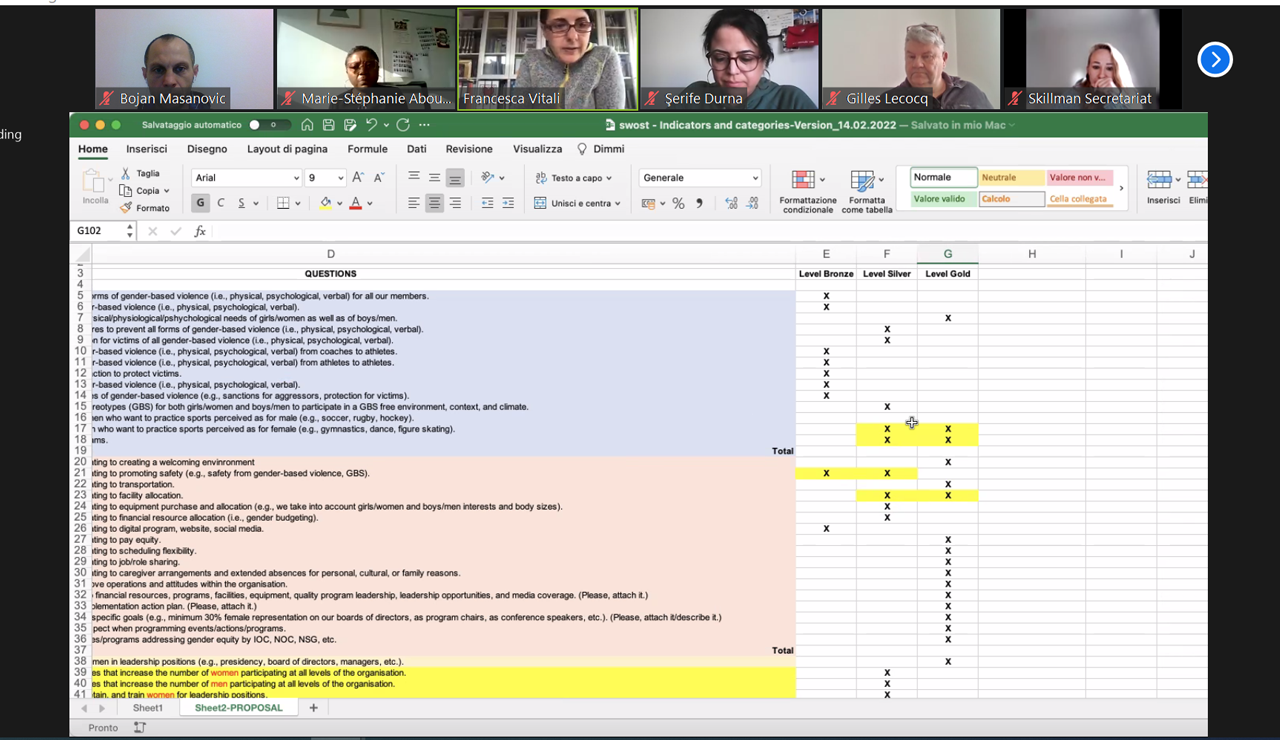The height and width of the screenshot is (740, 1280).
Task: Expand the cell styles gallery arrow
Action: pyautogui.click(x=1121, y=188)
